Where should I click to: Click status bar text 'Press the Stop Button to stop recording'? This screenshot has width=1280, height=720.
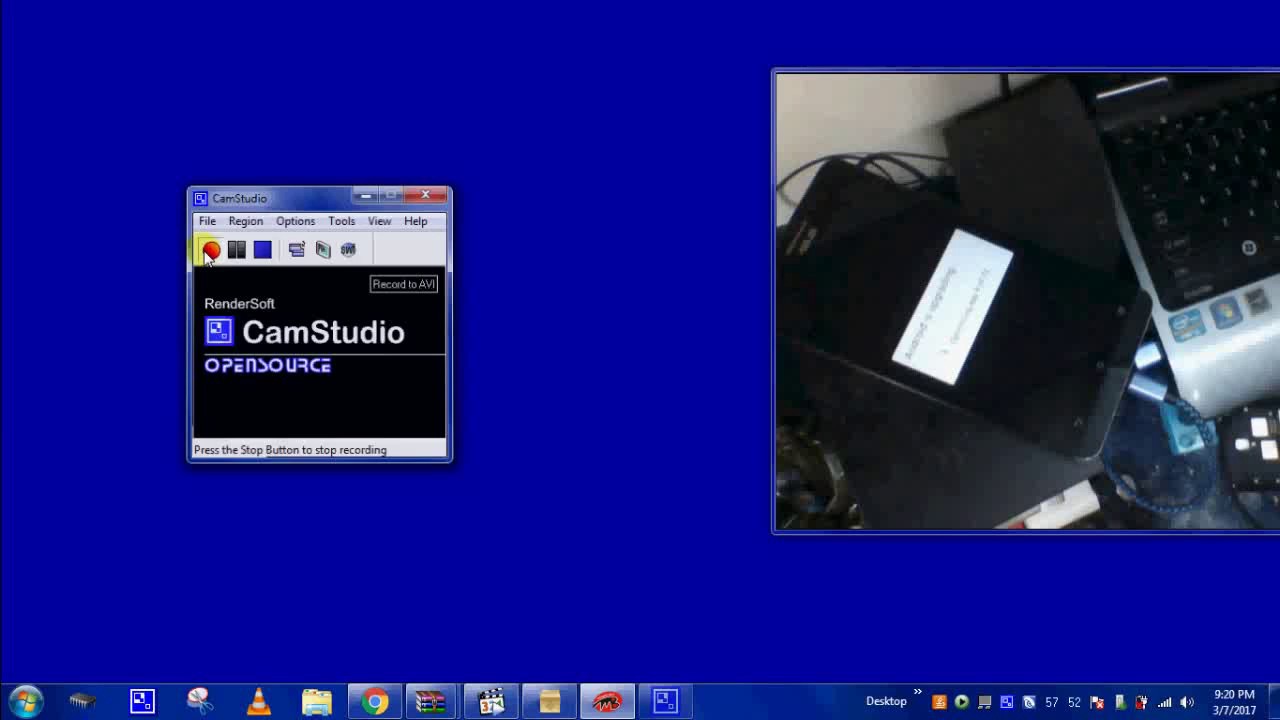[x=290, y=450]
